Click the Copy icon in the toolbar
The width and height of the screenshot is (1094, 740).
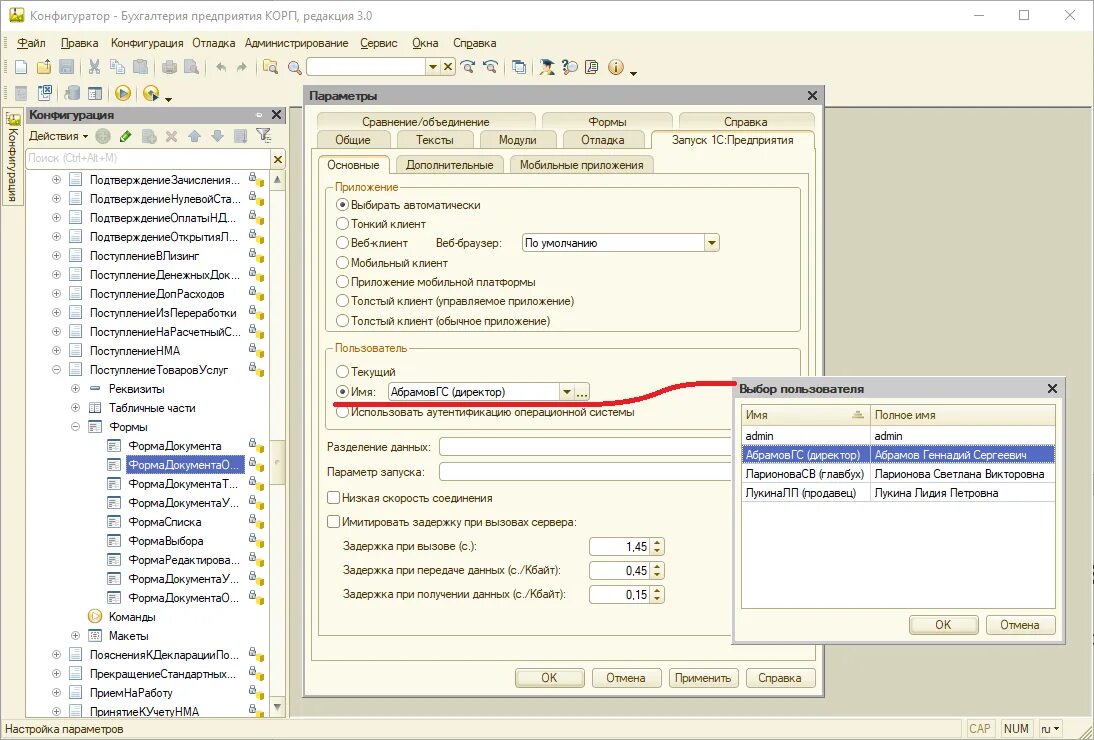pyautogui.click(x=117, y=67)
